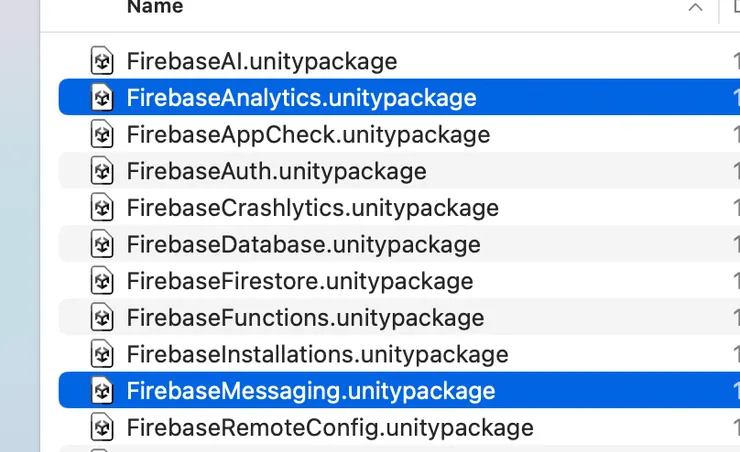Select the FirebaseAuth.unitypackage row
Image resolution: width=740 pixels, height=452 pixels.
pyautogui.click(x=400, y=171)
